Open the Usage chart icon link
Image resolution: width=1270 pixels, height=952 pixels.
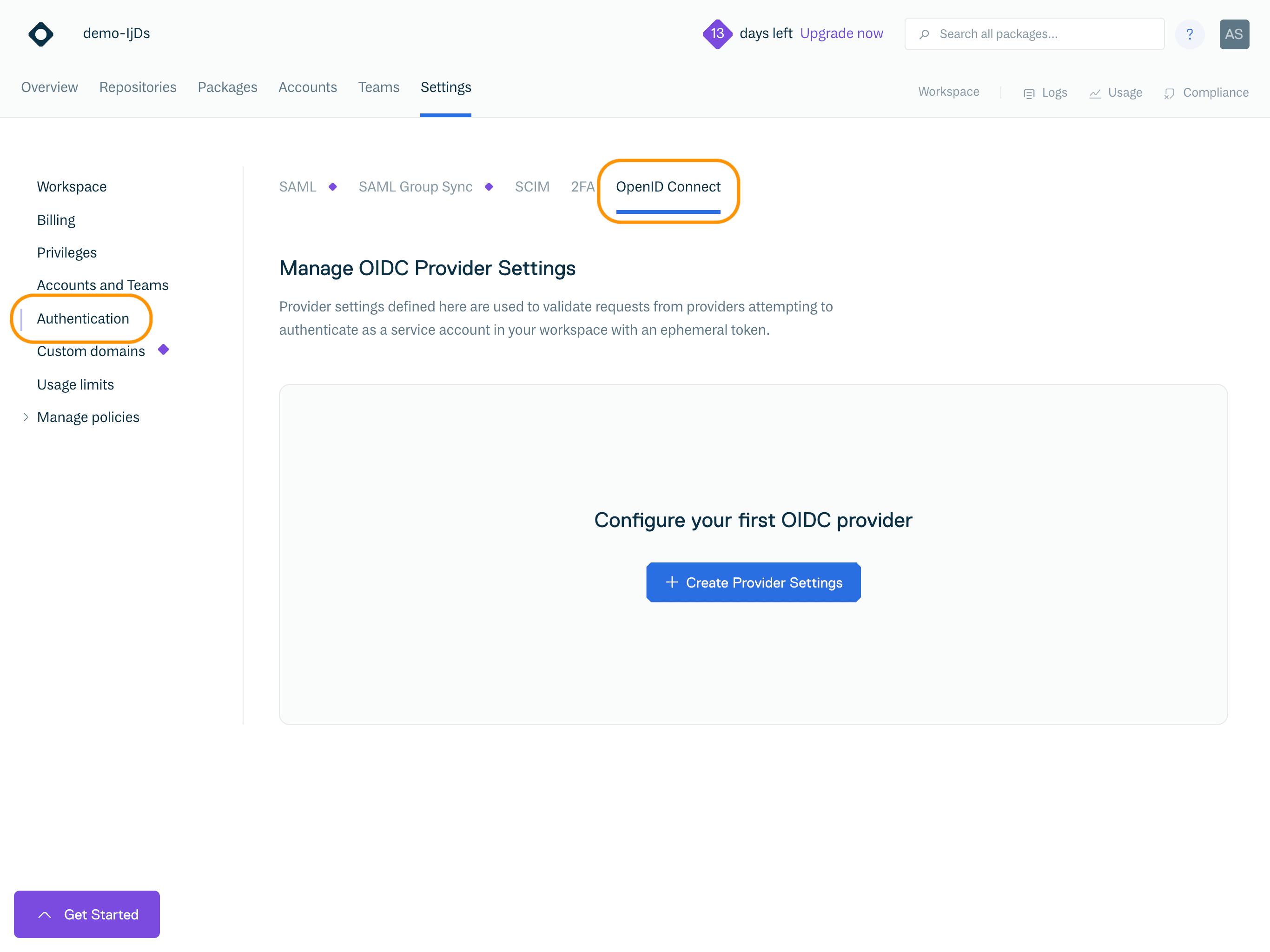point(1095,93)
